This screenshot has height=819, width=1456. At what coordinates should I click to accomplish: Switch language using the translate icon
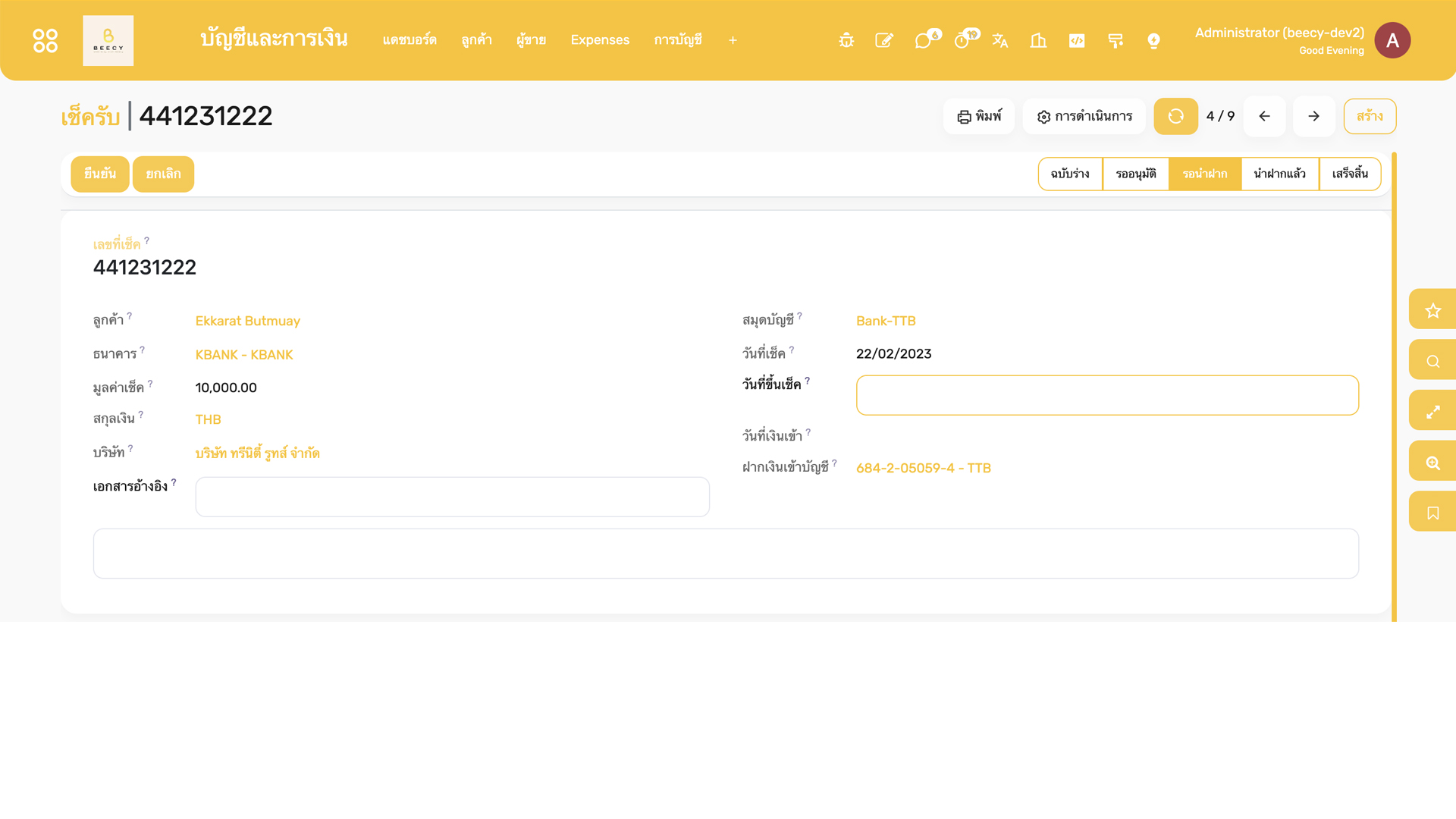tap(1000, 40)
